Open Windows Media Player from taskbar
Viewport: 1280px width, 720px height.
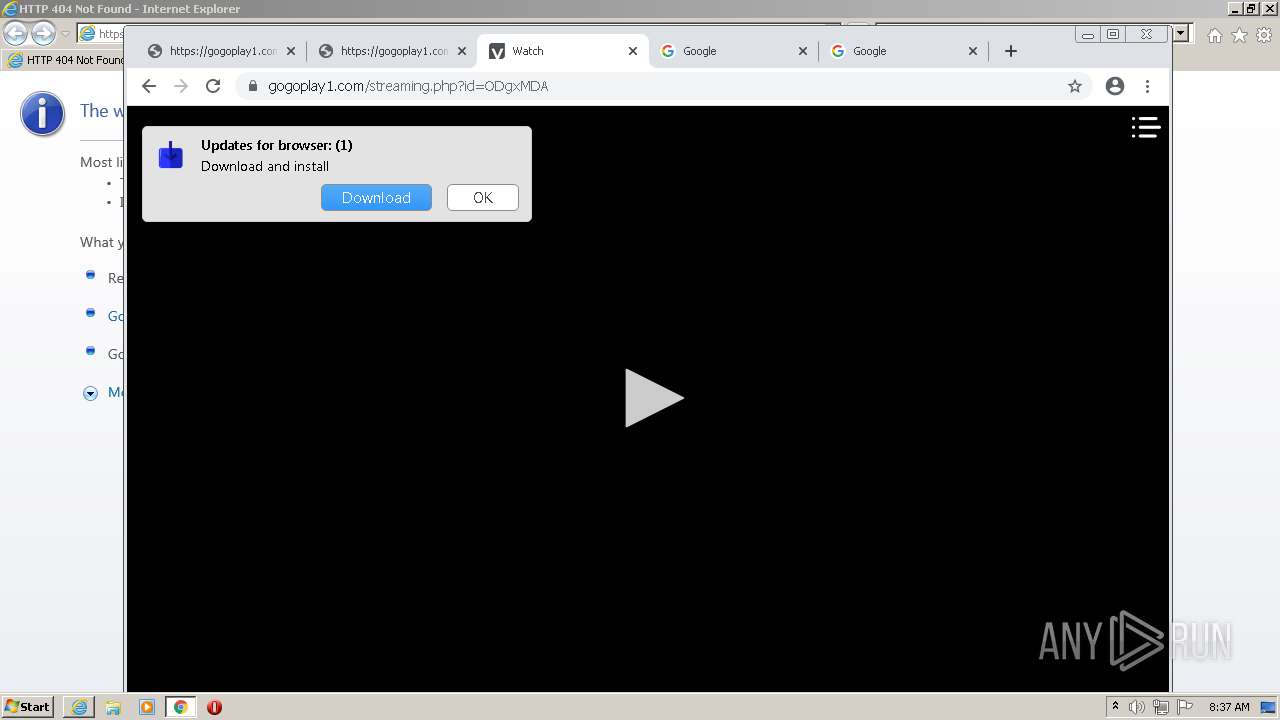click(147, 707)
